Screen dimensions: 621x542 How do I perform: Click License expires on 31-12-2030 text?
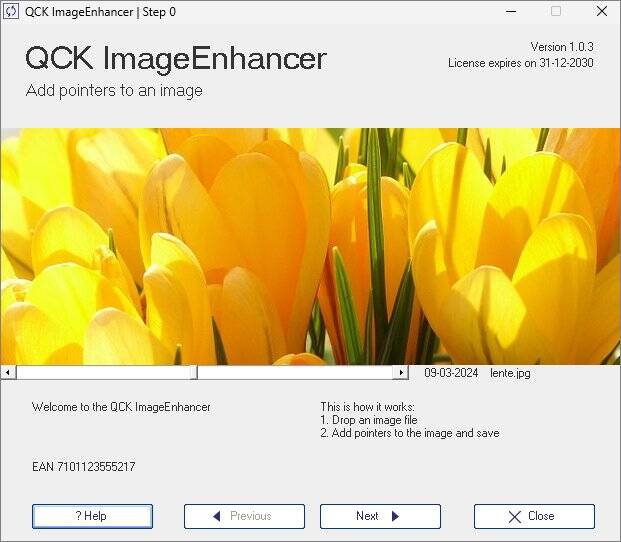tap(521, 63)
